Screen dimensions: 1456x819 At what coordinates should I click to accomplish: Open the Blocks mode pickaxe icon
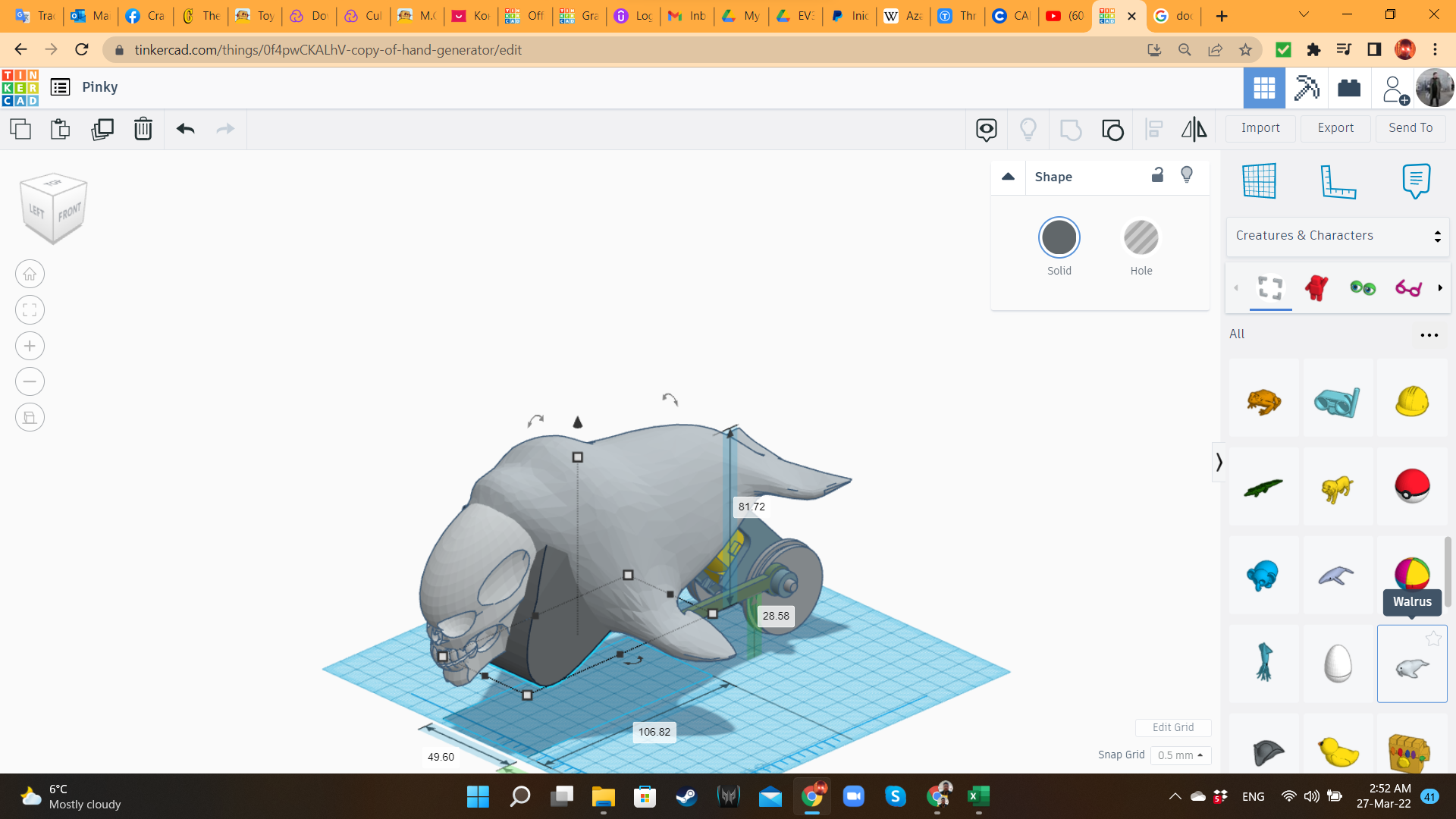click(1306, 88)
